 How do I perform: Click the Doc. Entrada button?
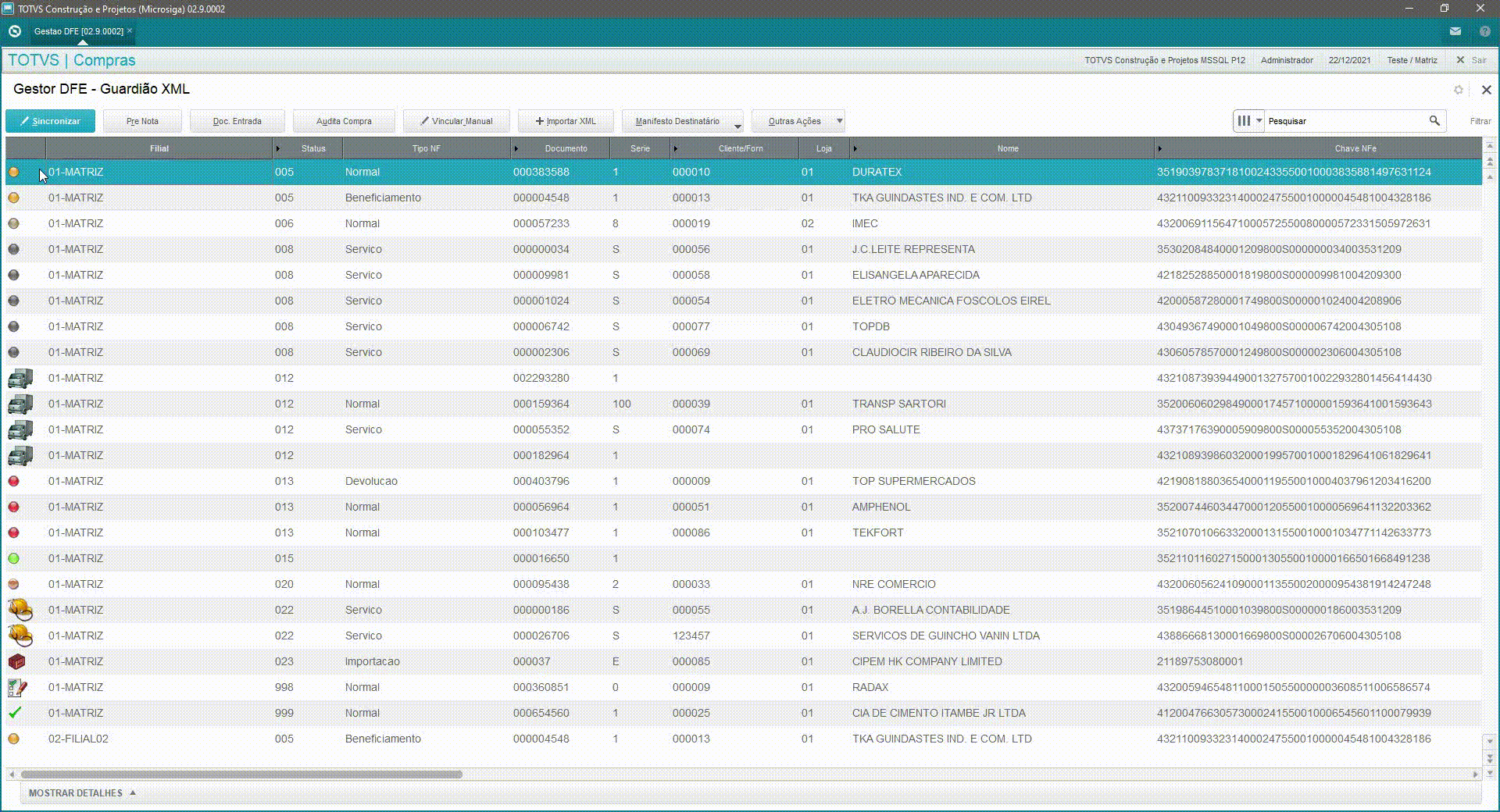237,121
